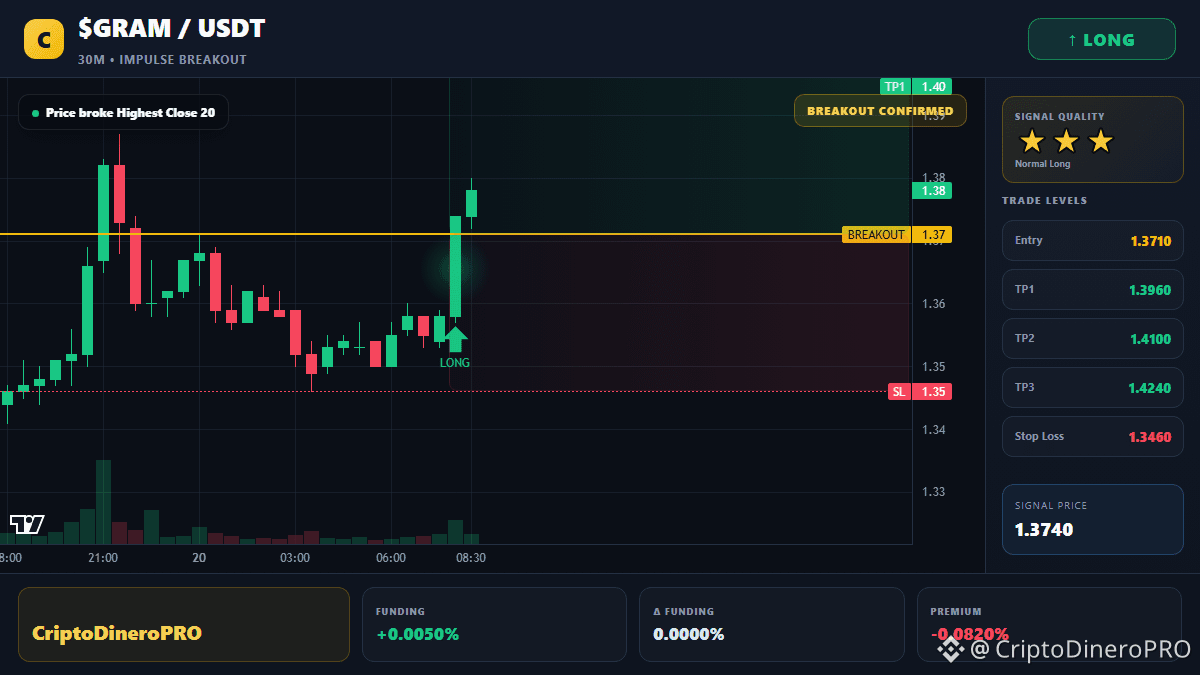The width and height of the screenshot is (1200, 675).
Task: Click the BREAKOUT 1.37 level tag
Action: 897,235
